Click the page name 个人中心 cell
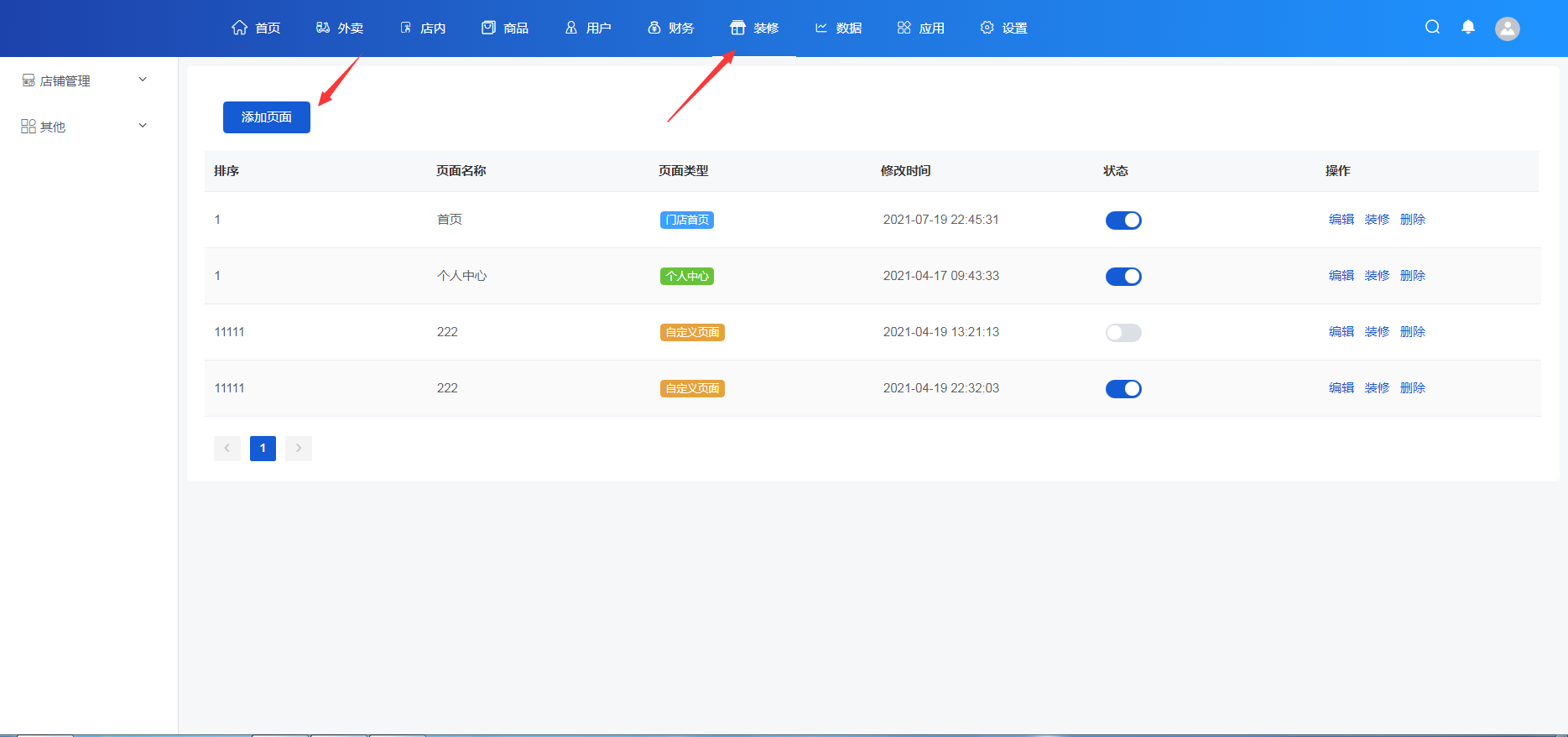 (x=462, y=276)
